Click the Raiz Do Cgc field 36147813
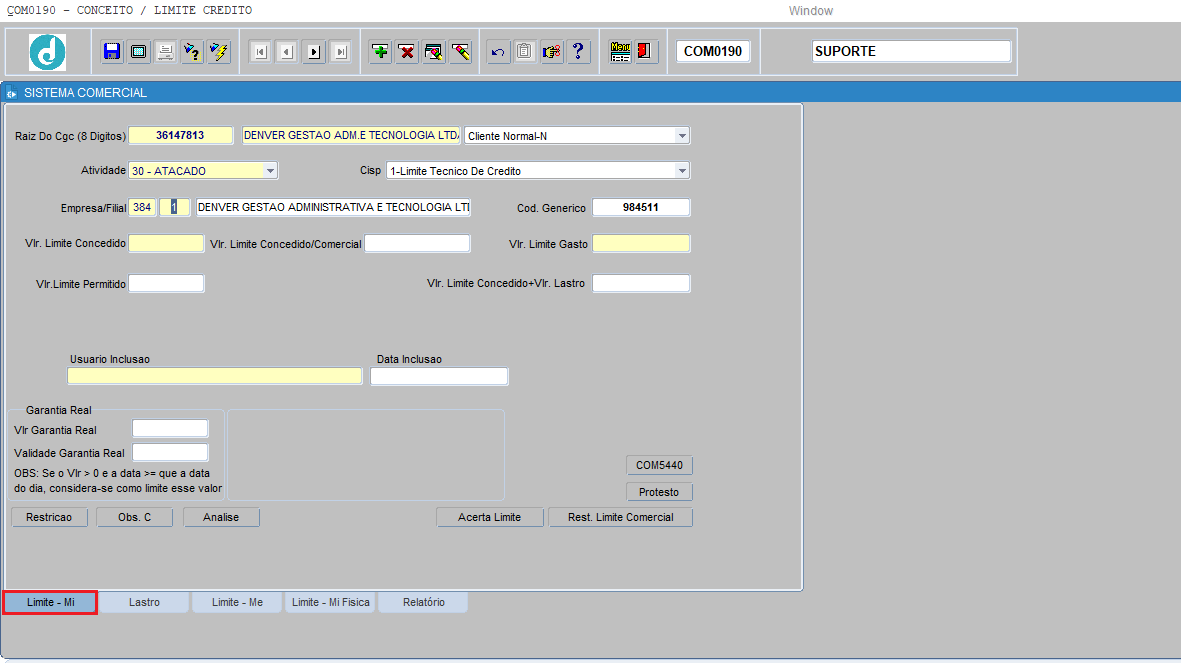The height and width of the screenshot is (663, 1181). [181, 136]
